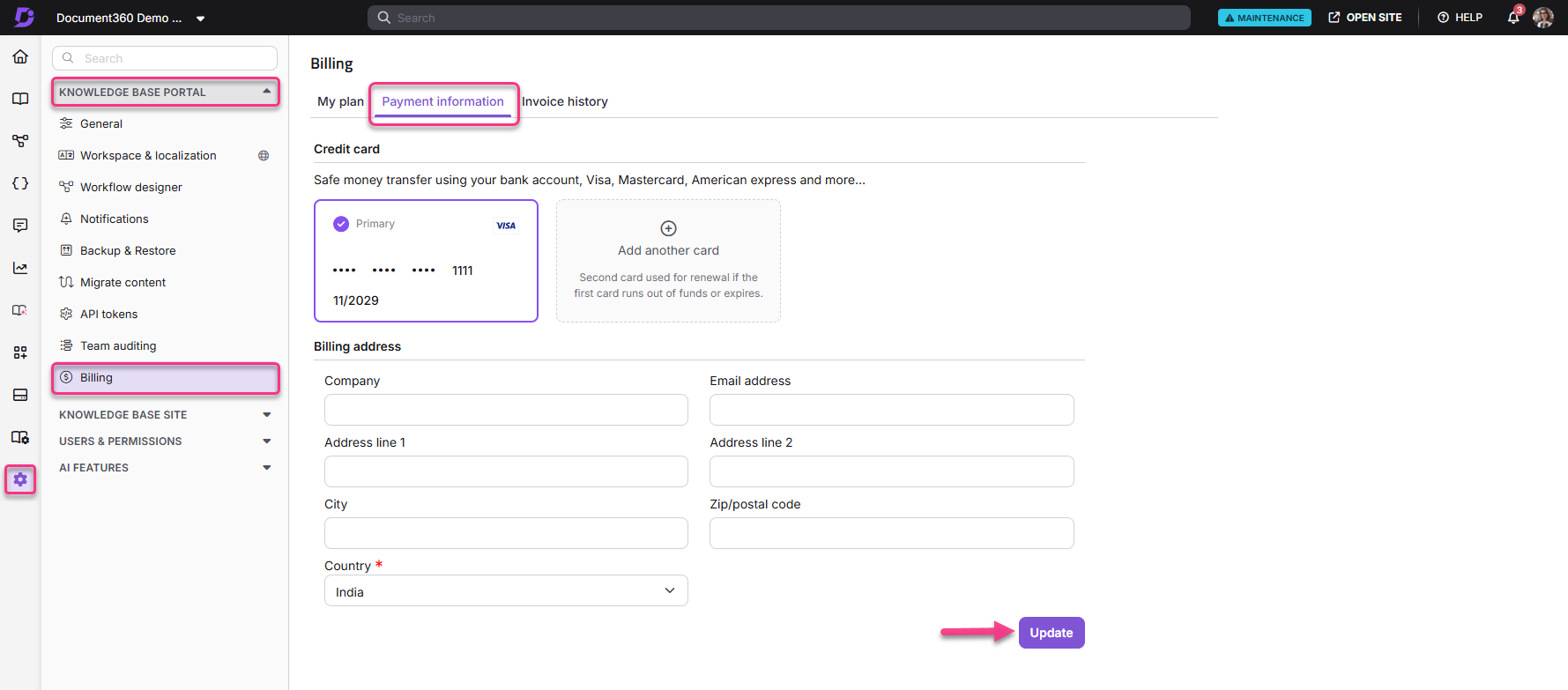Click the Document360 Demo project name

pos(119,18)
